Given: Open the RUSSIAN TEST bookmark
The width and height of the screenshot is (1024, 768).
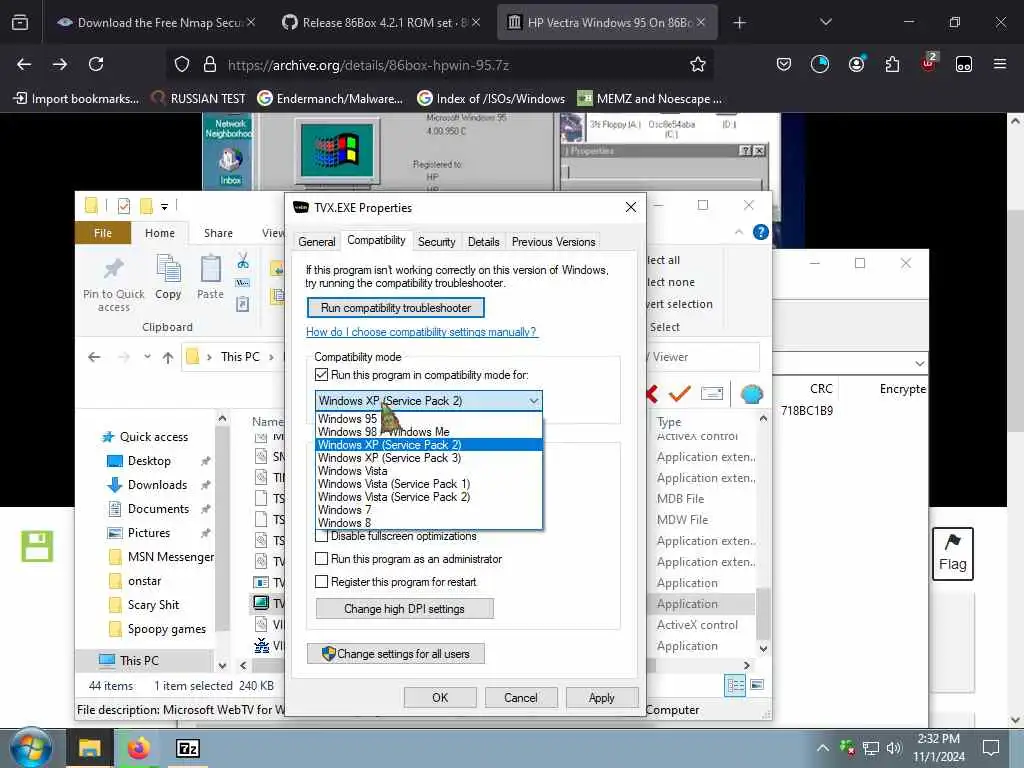Looking at the screenshot, I should pyautogui.click(x=199, y=99).
